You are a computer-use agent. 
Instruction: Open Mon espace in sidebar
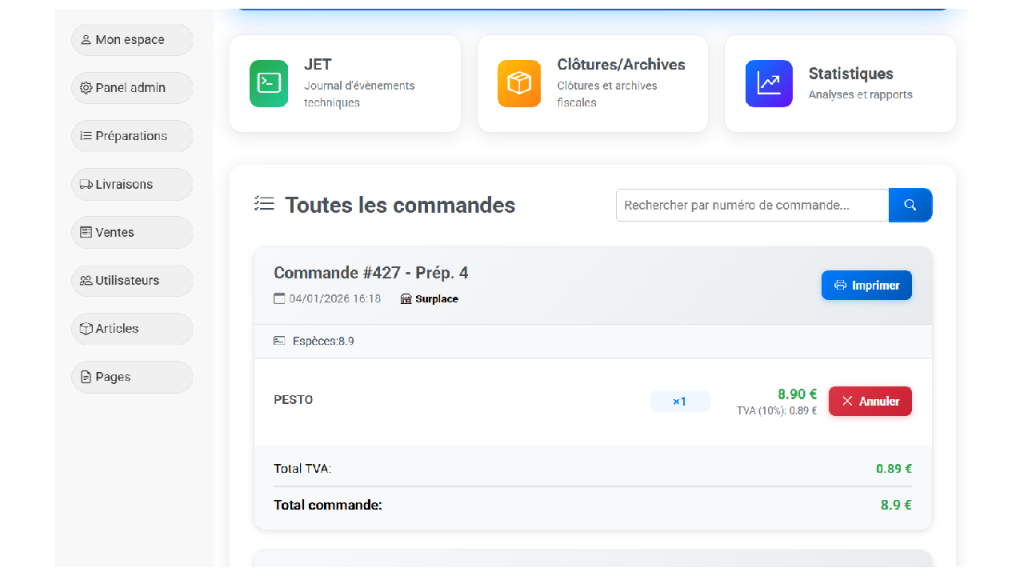131,40
